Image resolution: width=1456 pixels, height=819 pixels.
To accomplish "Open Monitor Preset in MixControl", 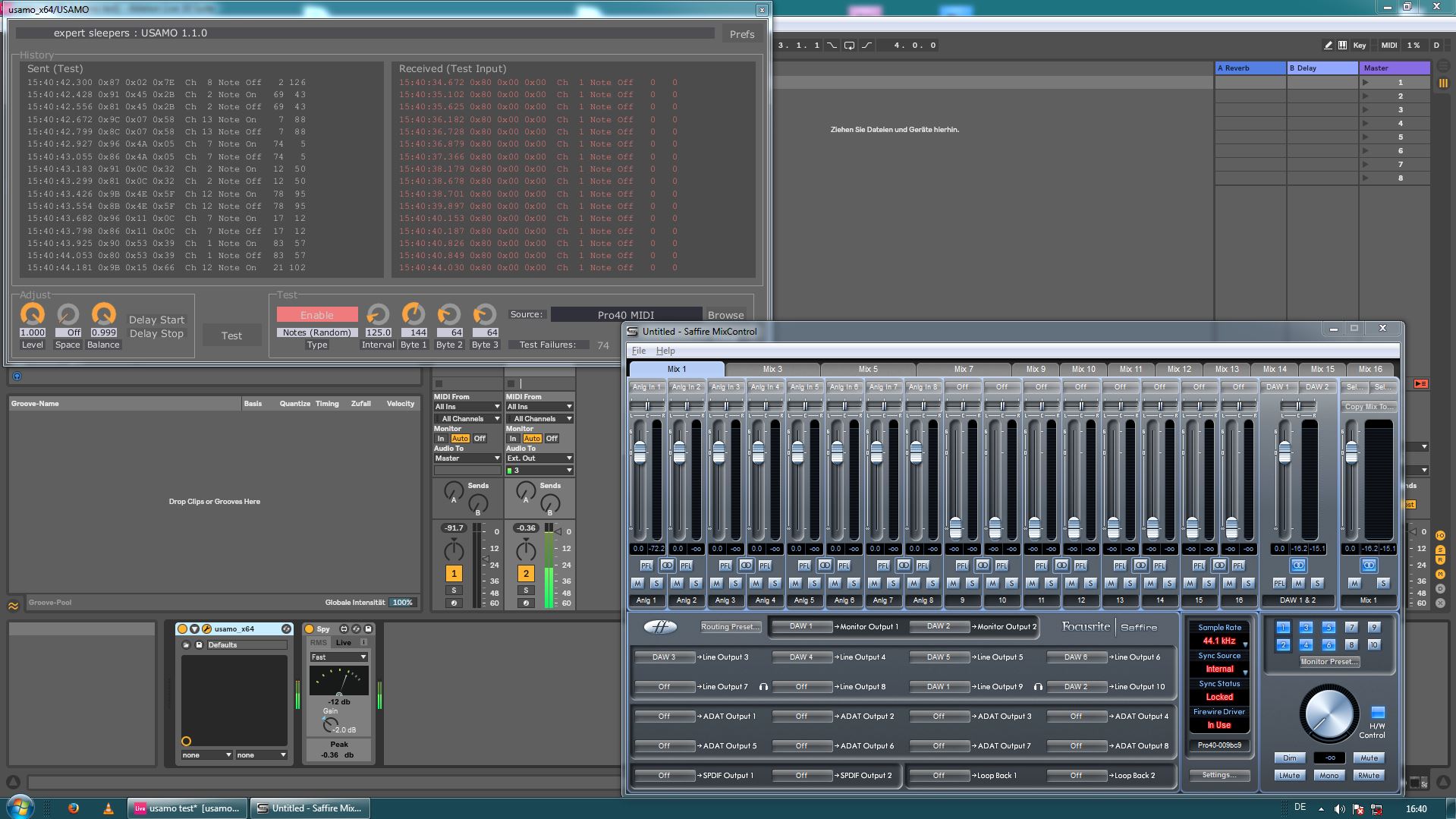I will pos(1329,662).
